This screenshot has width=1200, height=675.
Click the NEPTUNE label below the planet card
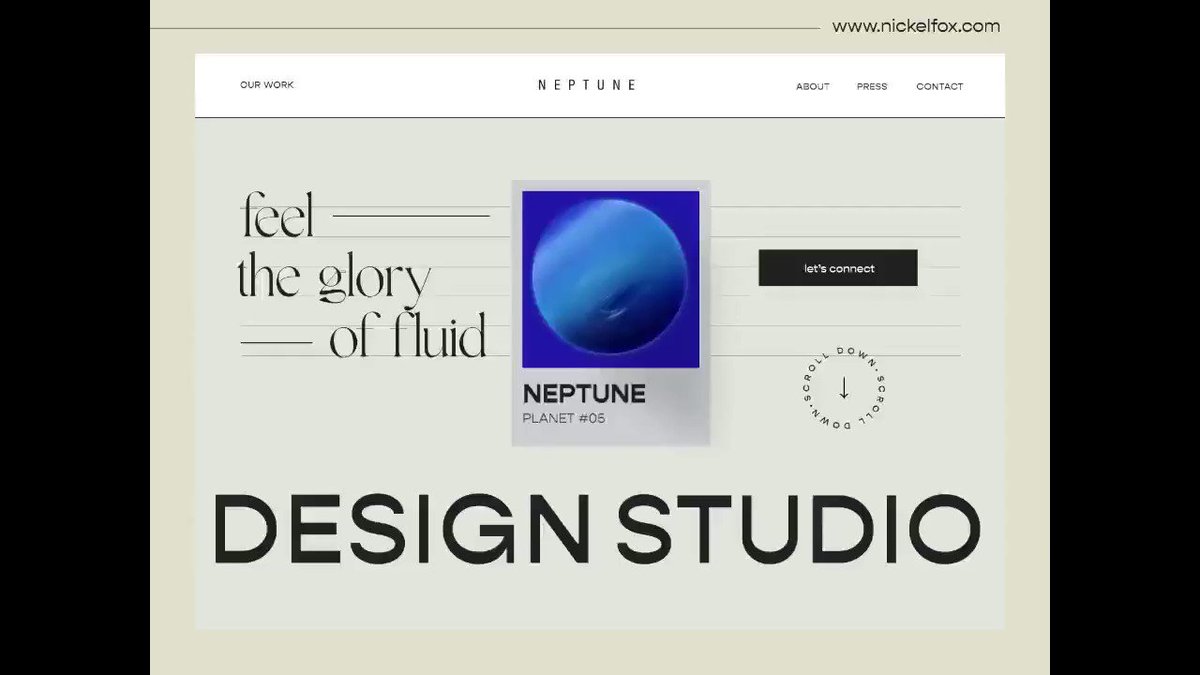[x=583, y=393]
